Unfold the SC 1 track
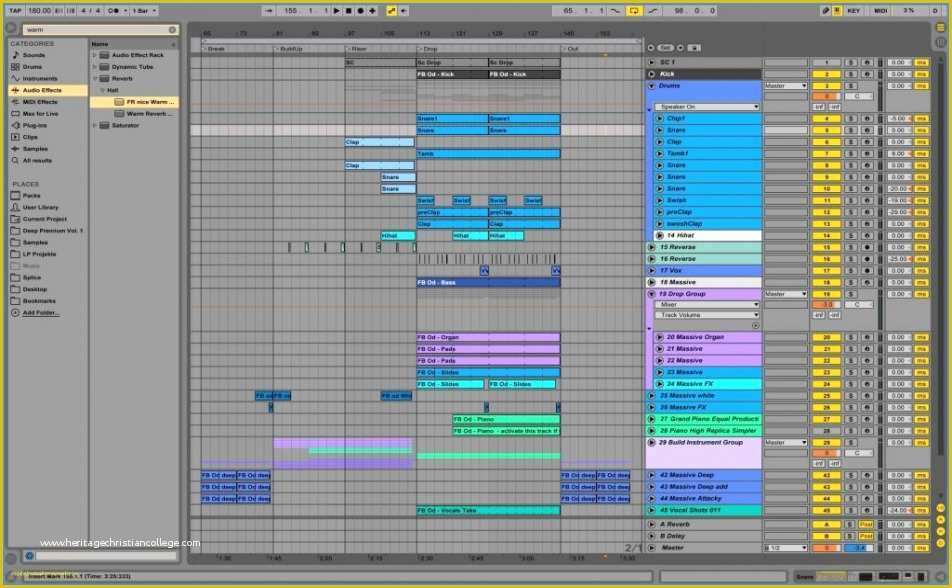The height and width of the screenshot is (588, 952). click(x=651, y=63)
